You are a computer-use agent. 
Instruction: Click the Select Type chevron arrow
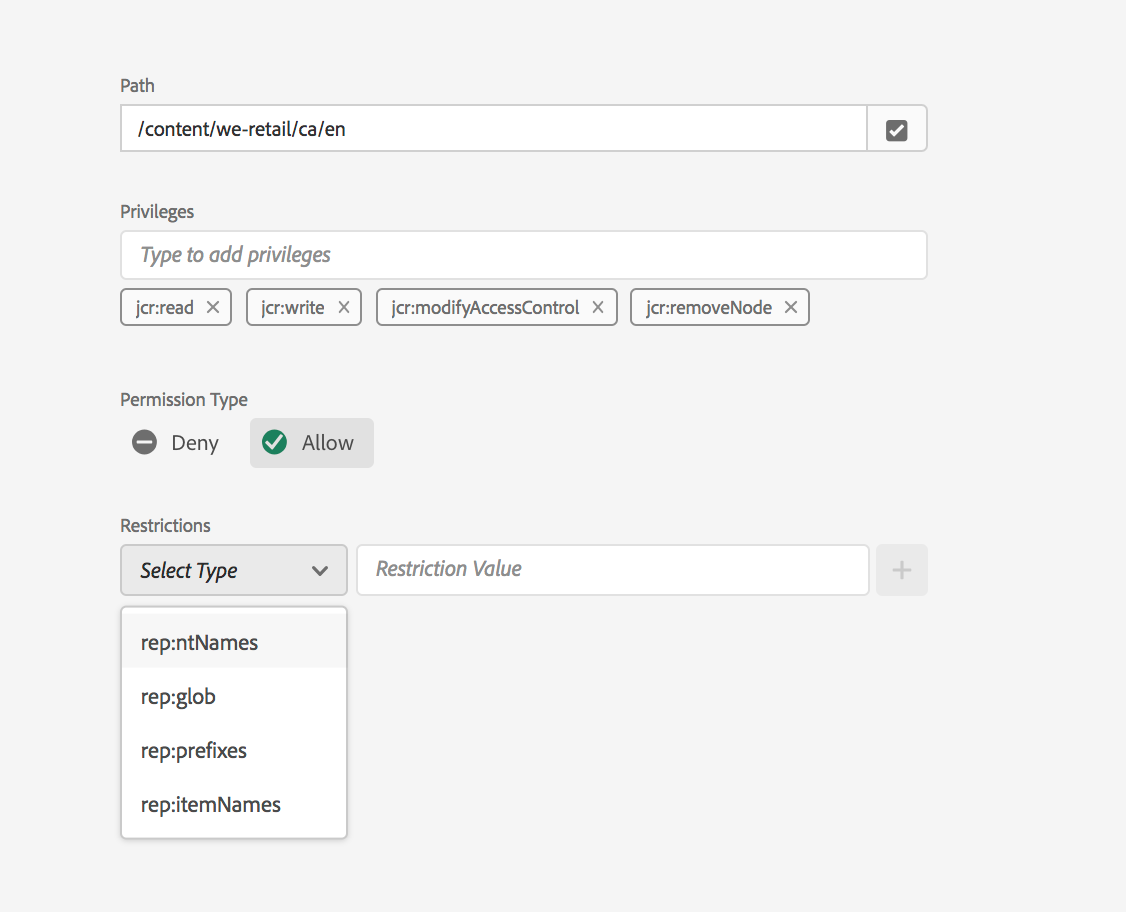point(320,571)
